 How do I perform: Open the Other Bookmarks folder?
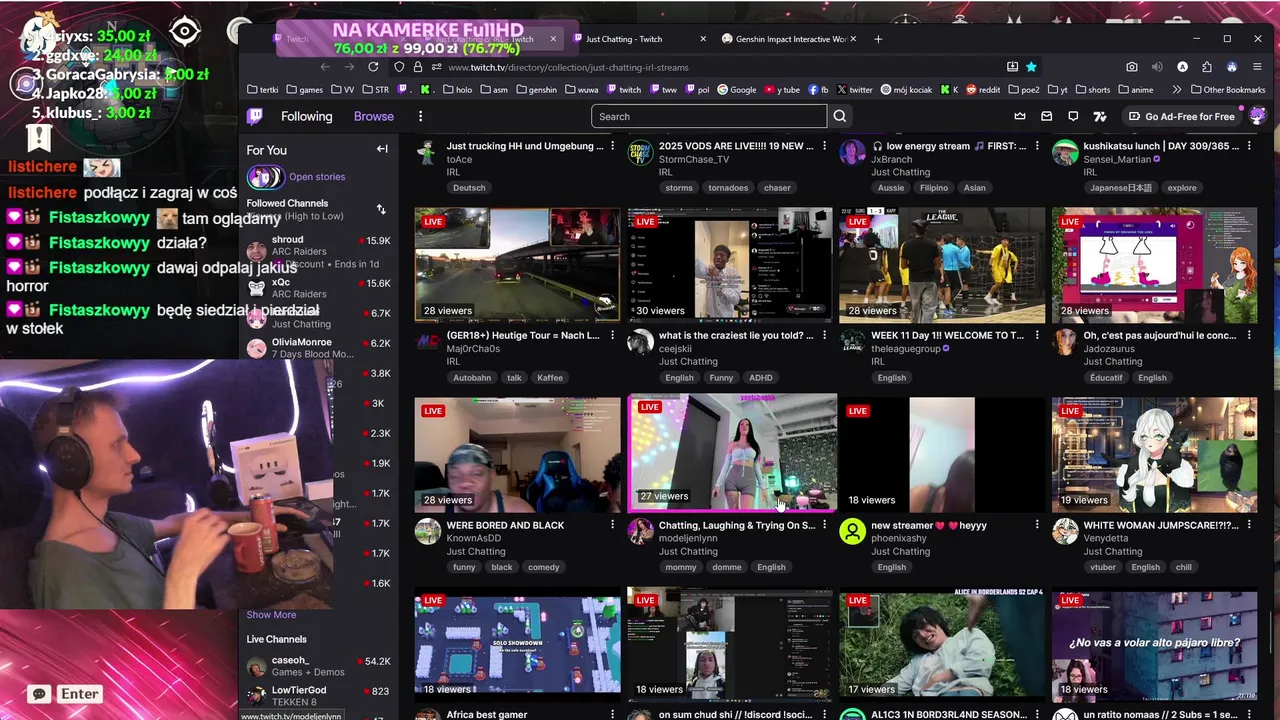(x=1227, y=89)
